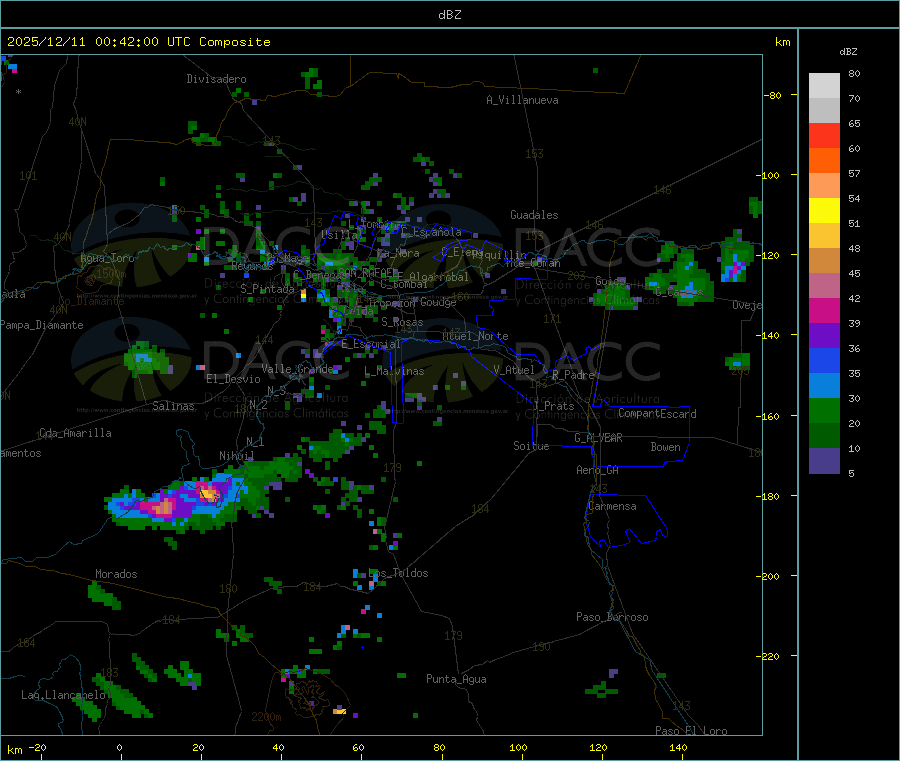Screen dimensions: 900x761
Task: Click the 'J_Prats' map label
Action: coord(554,406)
